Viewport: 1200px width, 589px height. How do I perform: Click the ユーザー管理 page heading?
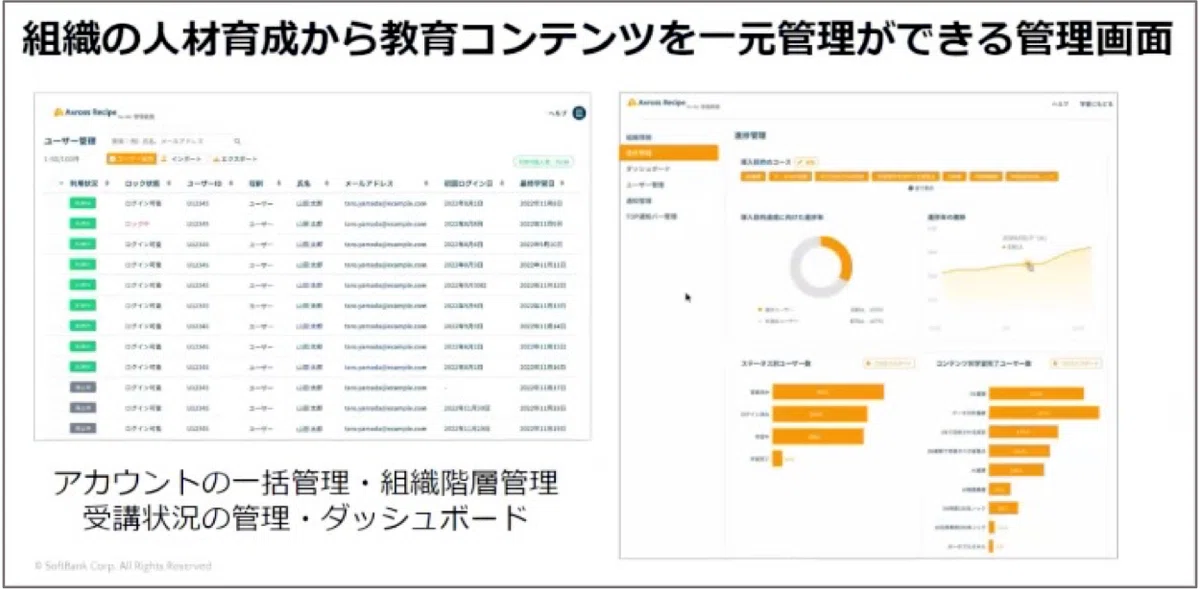click(70, 141)
